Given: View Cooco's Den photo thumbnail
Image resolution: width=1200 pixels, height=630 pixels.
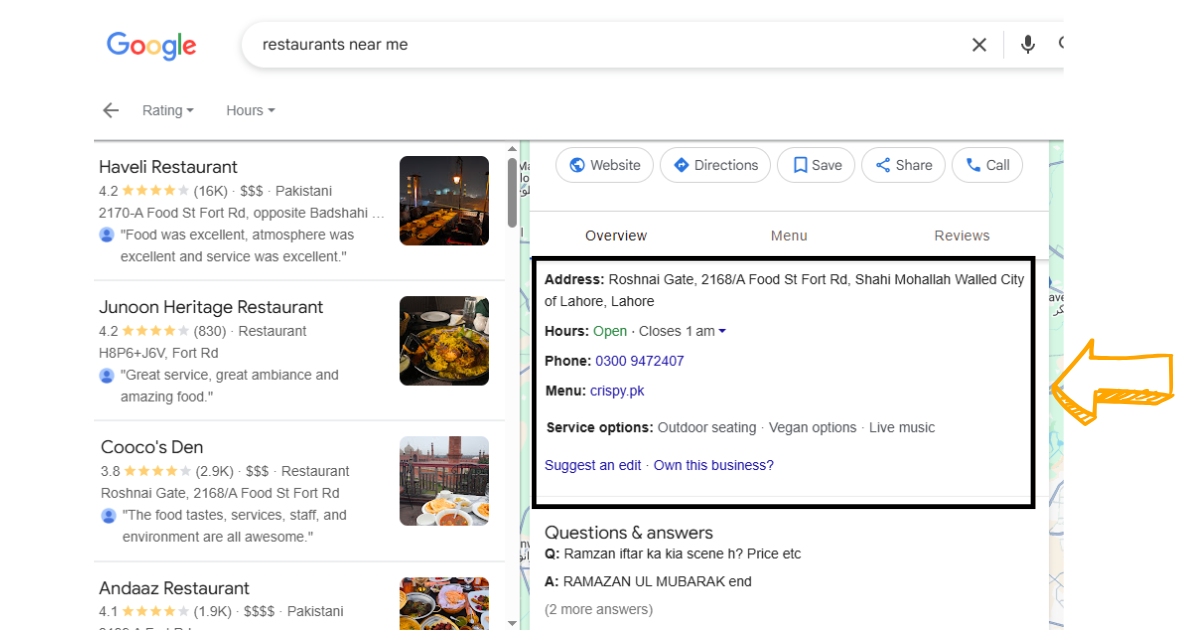Looking at the screenshot, I should (444, 481).
